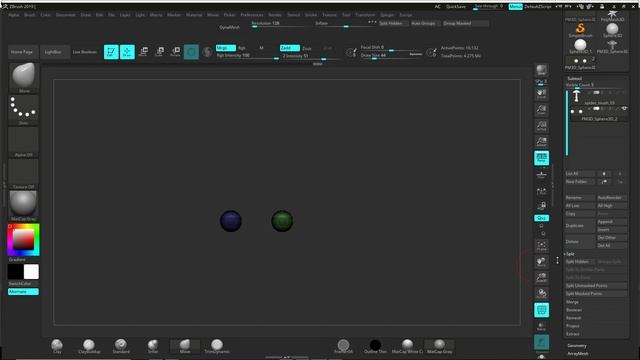Select the Rotate gizmo tool

pyautogui.click(x=176, y=52)
